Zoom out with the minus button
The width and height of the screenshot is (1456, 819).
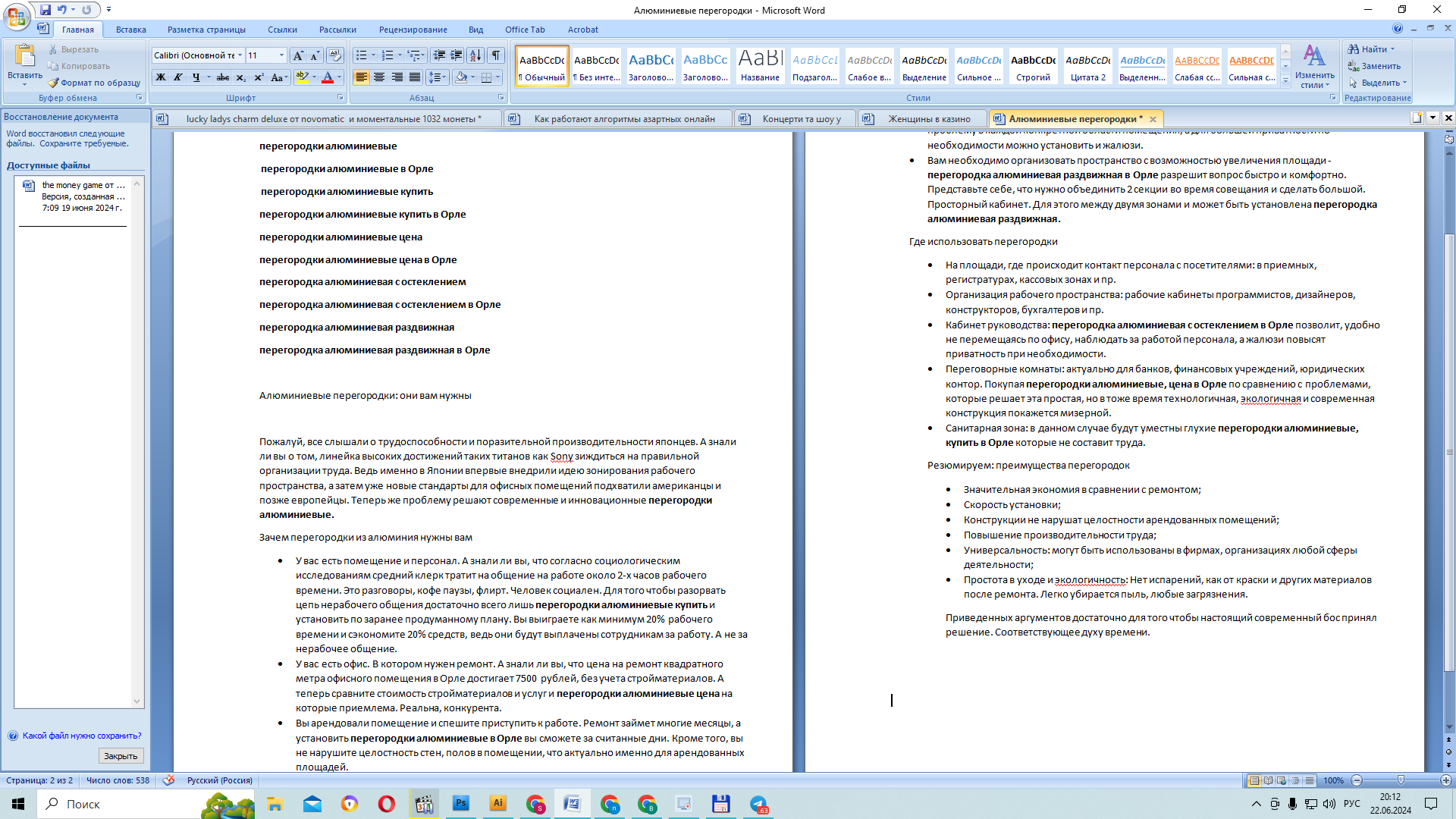tap(1357, 780)
